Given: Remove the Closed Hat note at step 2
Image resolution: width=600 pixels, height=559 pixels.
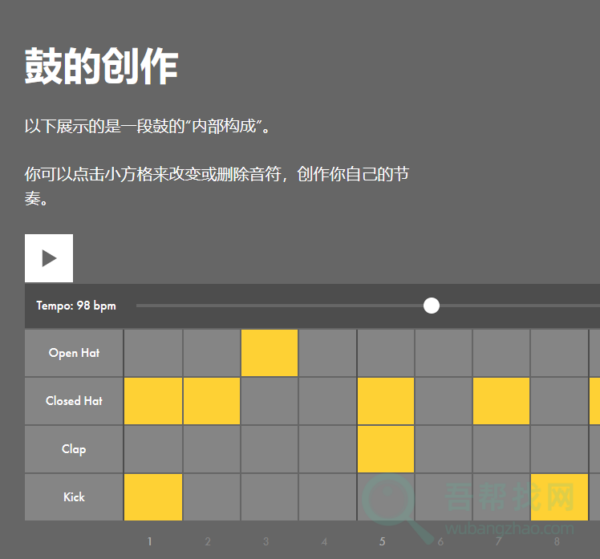Looking at the screenshot, I should 212,401.
